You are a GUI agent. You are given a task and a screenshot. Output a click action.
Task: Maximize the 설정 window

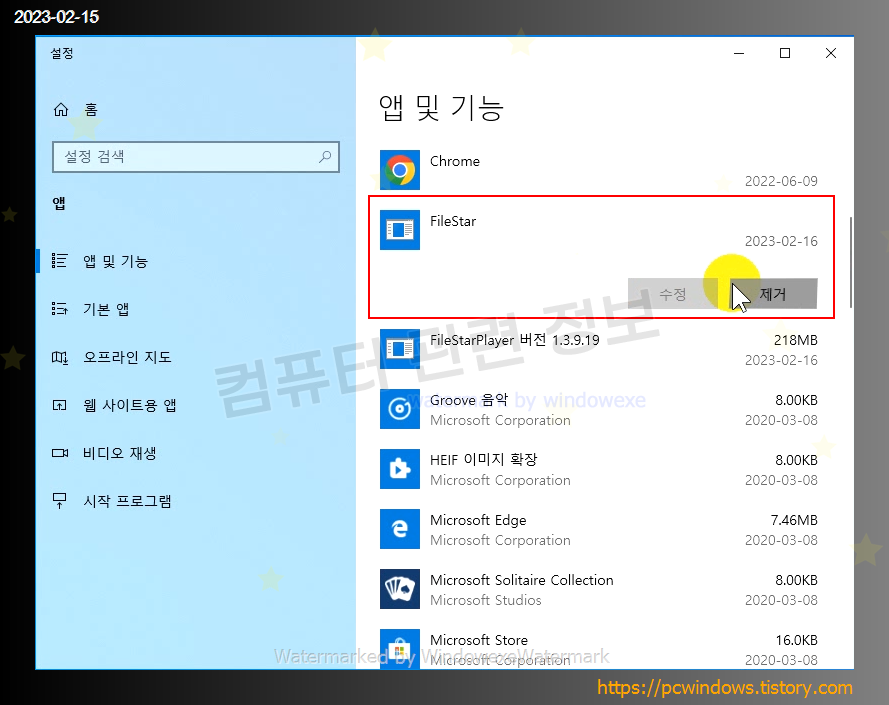[785, 53]
